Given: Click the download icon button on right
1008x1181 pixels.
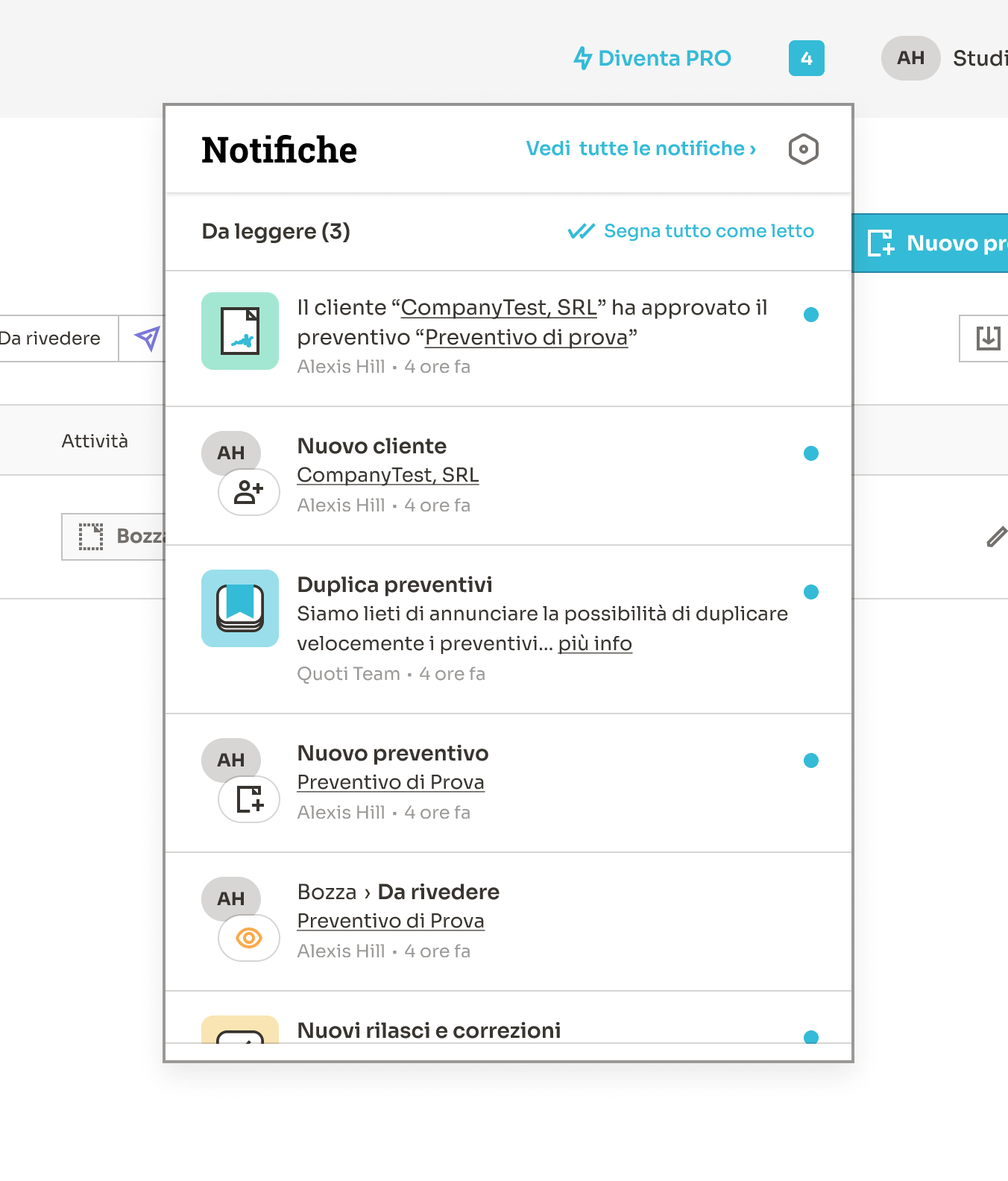Looking at the screenshot, I should pos(988,338).
